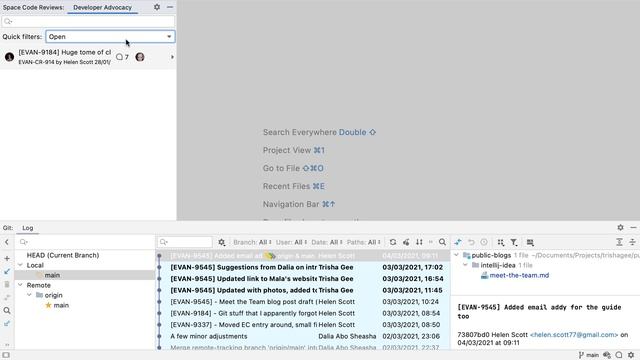Click Show Diff icon in changes toolbar

coord(458,242)
